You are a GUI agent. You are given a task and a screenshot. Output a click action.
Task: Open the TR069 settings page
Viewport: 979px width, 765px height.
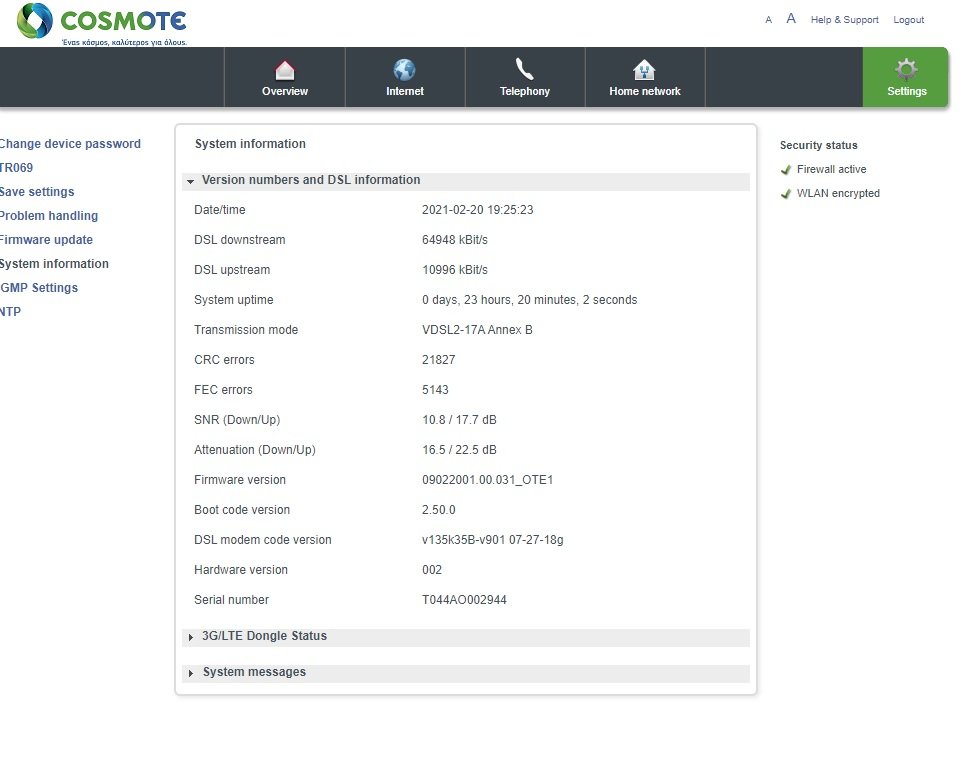[x=16, y=167]
